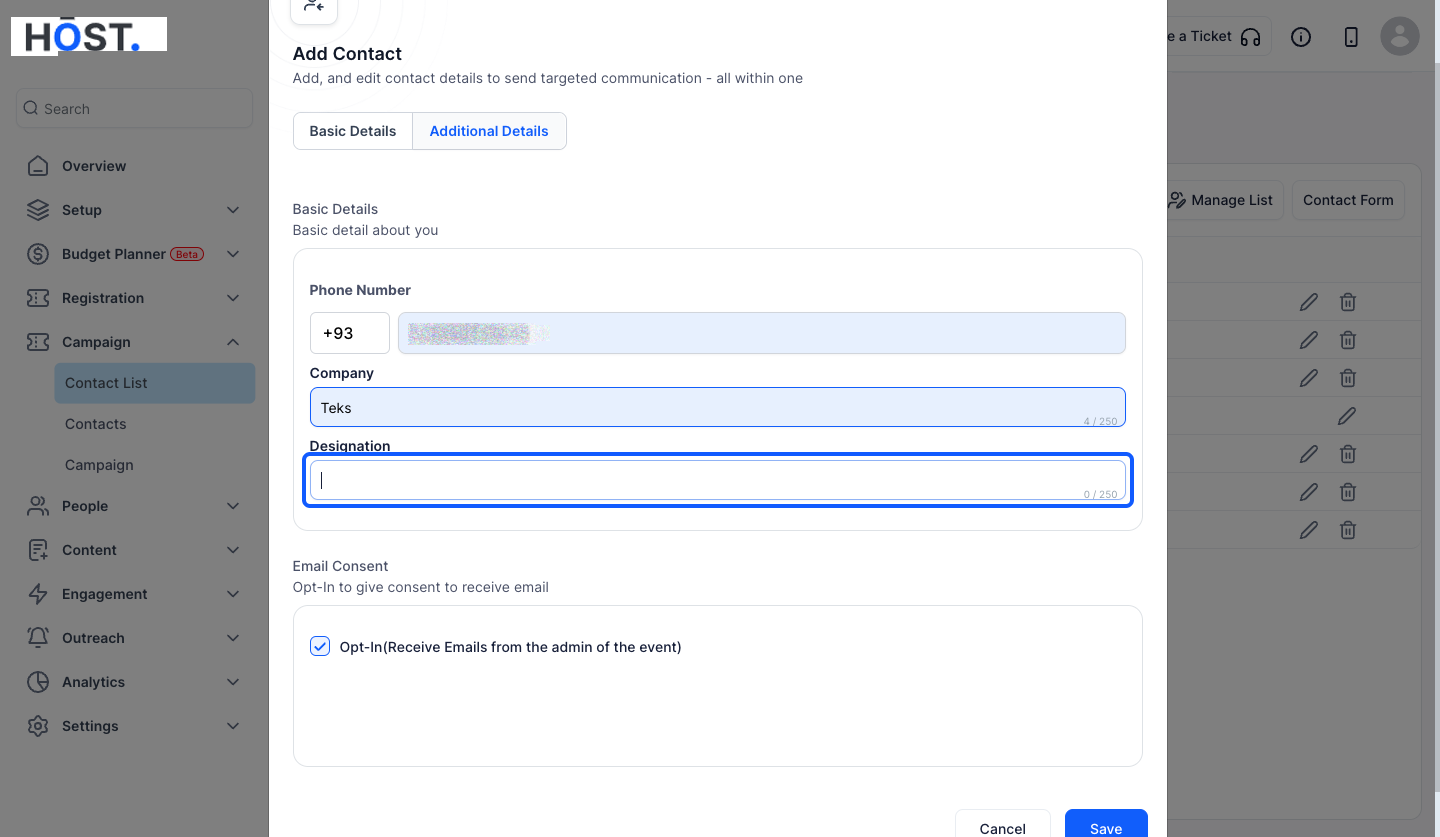
Task: Click the Settings gear icon
Action: tap(38, 726)
